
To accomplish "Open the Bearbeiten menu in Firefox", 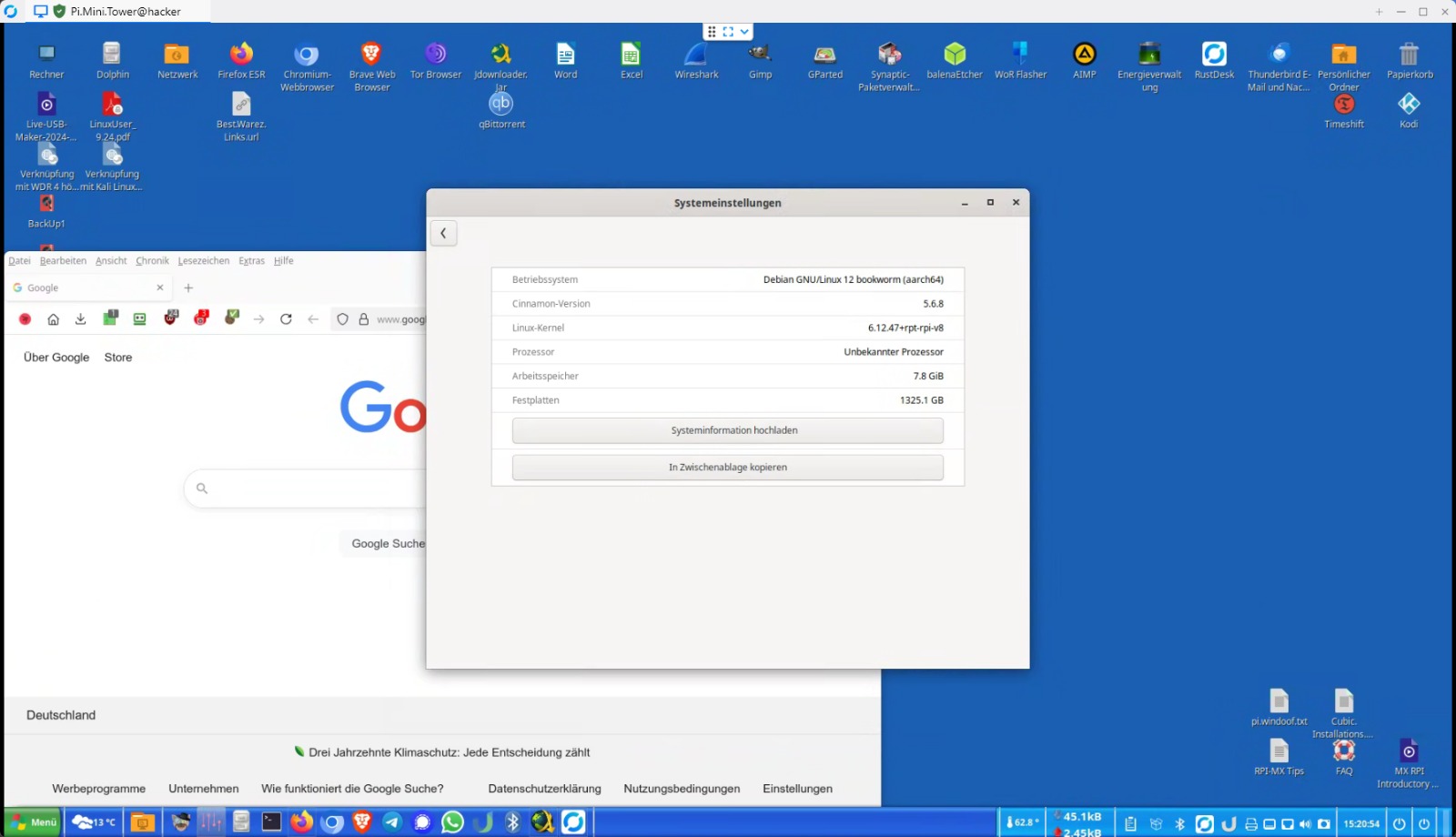I will [63, 260].
